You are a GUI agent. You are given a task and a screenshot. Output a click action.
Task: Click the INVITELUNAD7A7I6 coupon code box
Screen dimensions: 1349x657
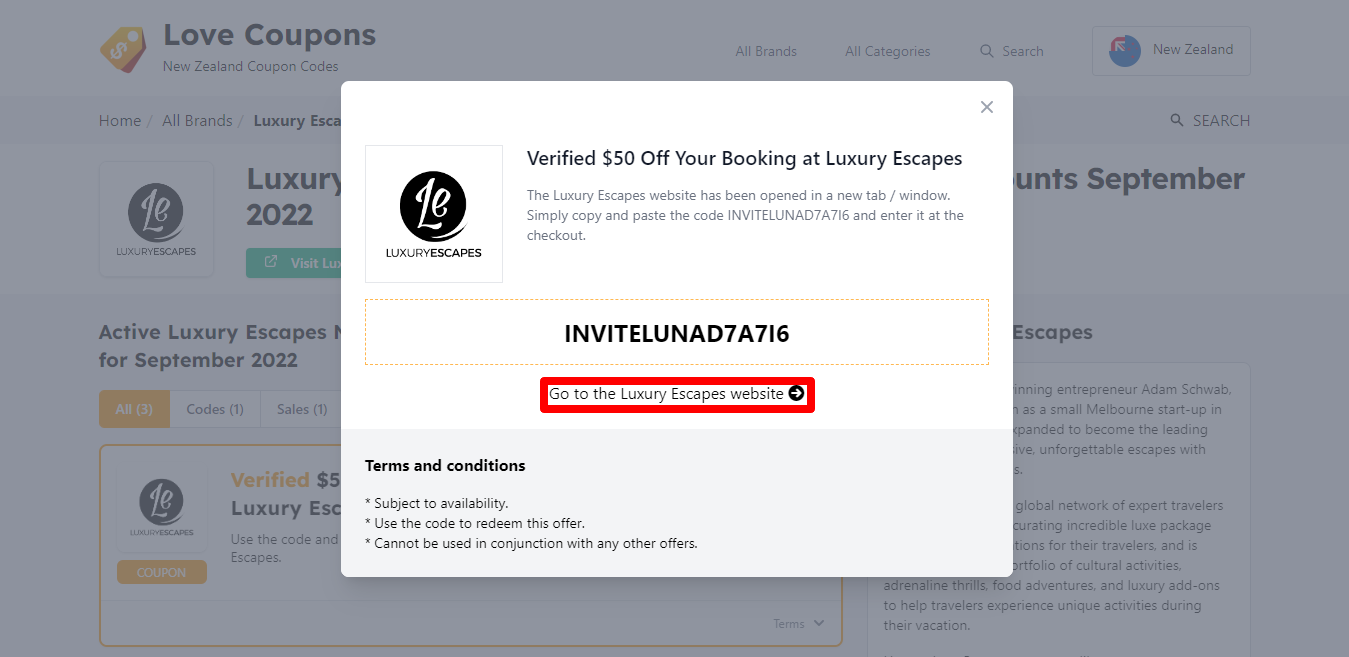click(x=677, y=332)
